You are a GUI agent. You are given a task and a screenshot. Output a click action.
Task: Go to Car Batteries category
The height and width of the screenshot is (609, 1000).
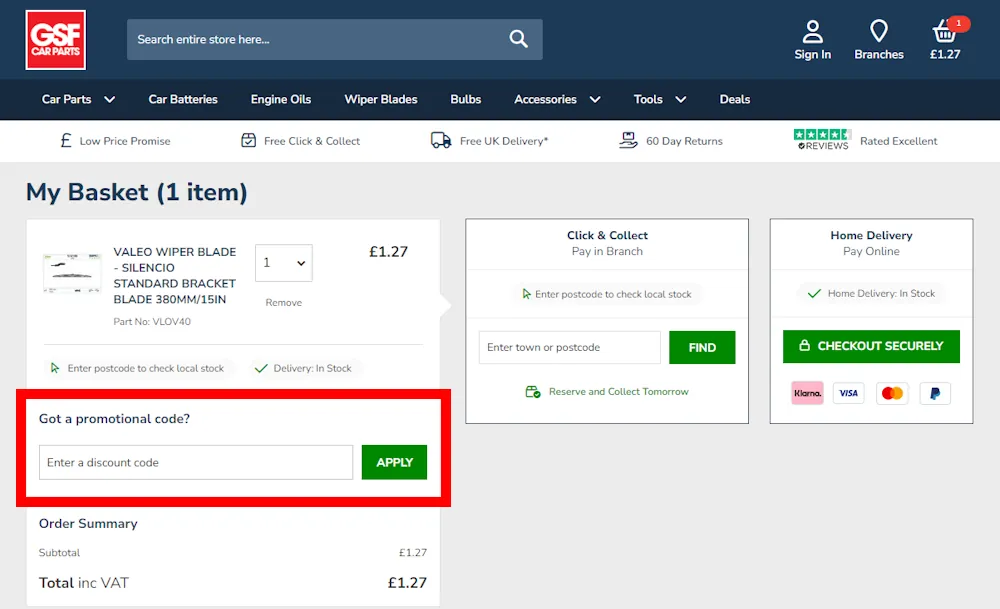click(x=183, y=99)
